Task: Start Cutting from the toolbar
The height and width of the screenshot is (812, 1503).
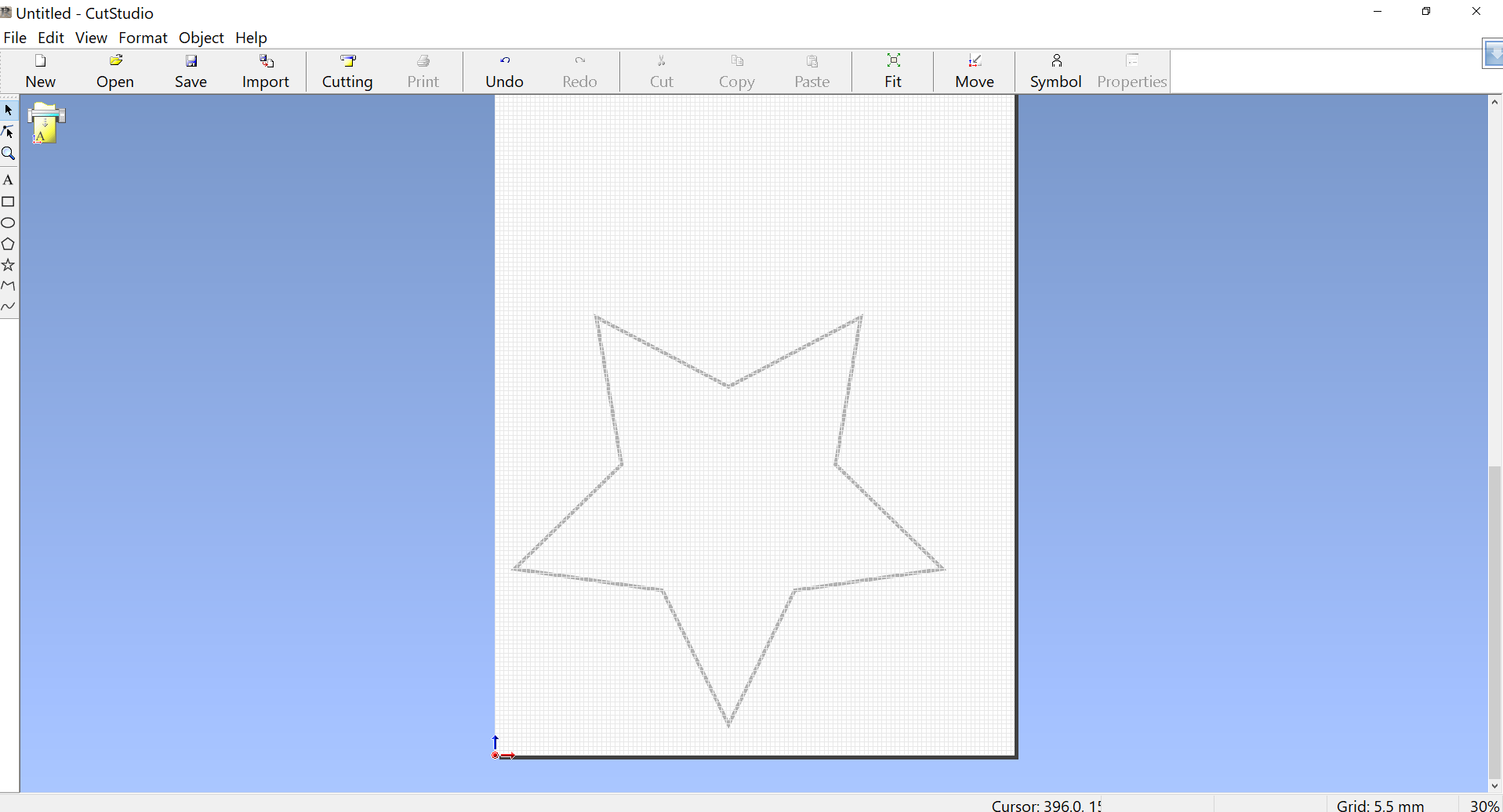Action: 347,71
